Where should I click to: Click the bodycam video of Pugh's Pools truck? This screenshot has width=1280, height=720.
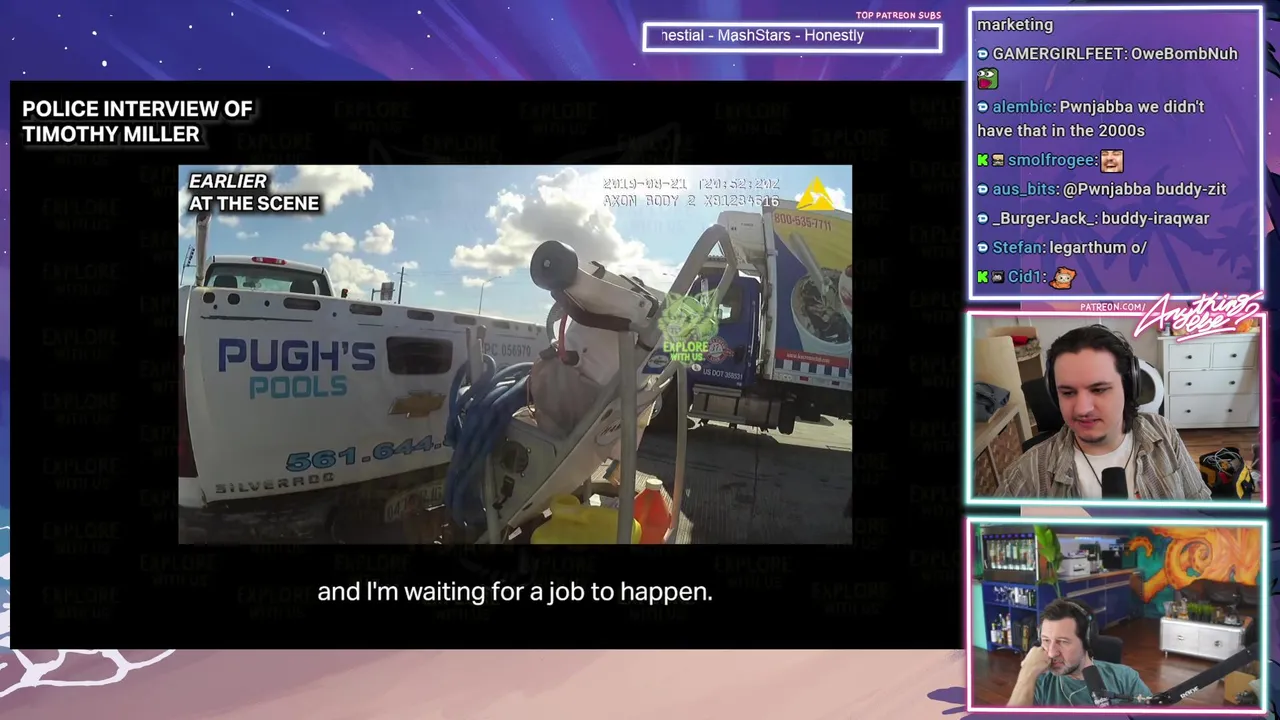(515, 354)
